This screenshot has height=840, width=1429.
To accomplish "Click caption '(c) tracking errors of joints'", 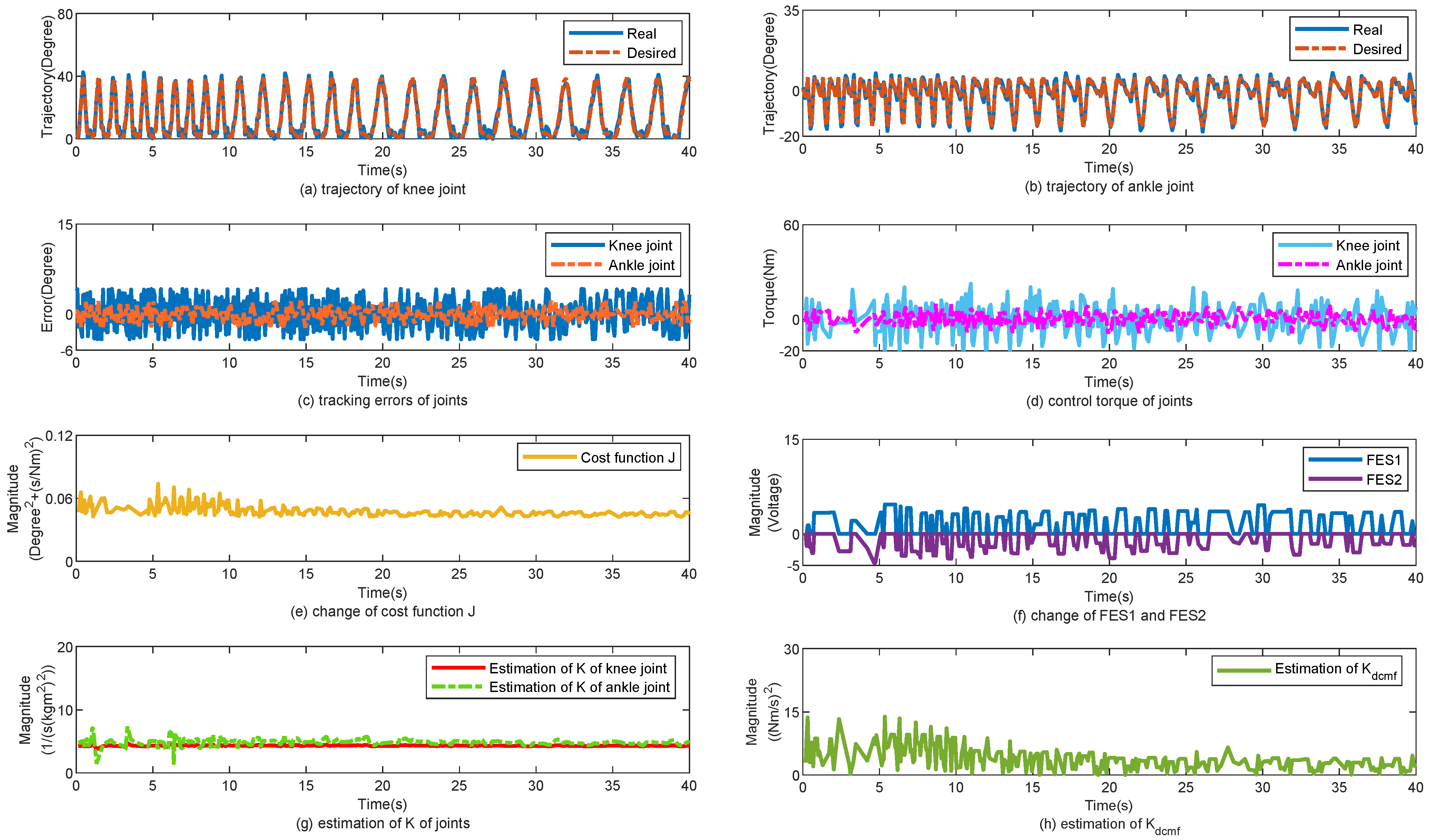I will pos(382,400).
